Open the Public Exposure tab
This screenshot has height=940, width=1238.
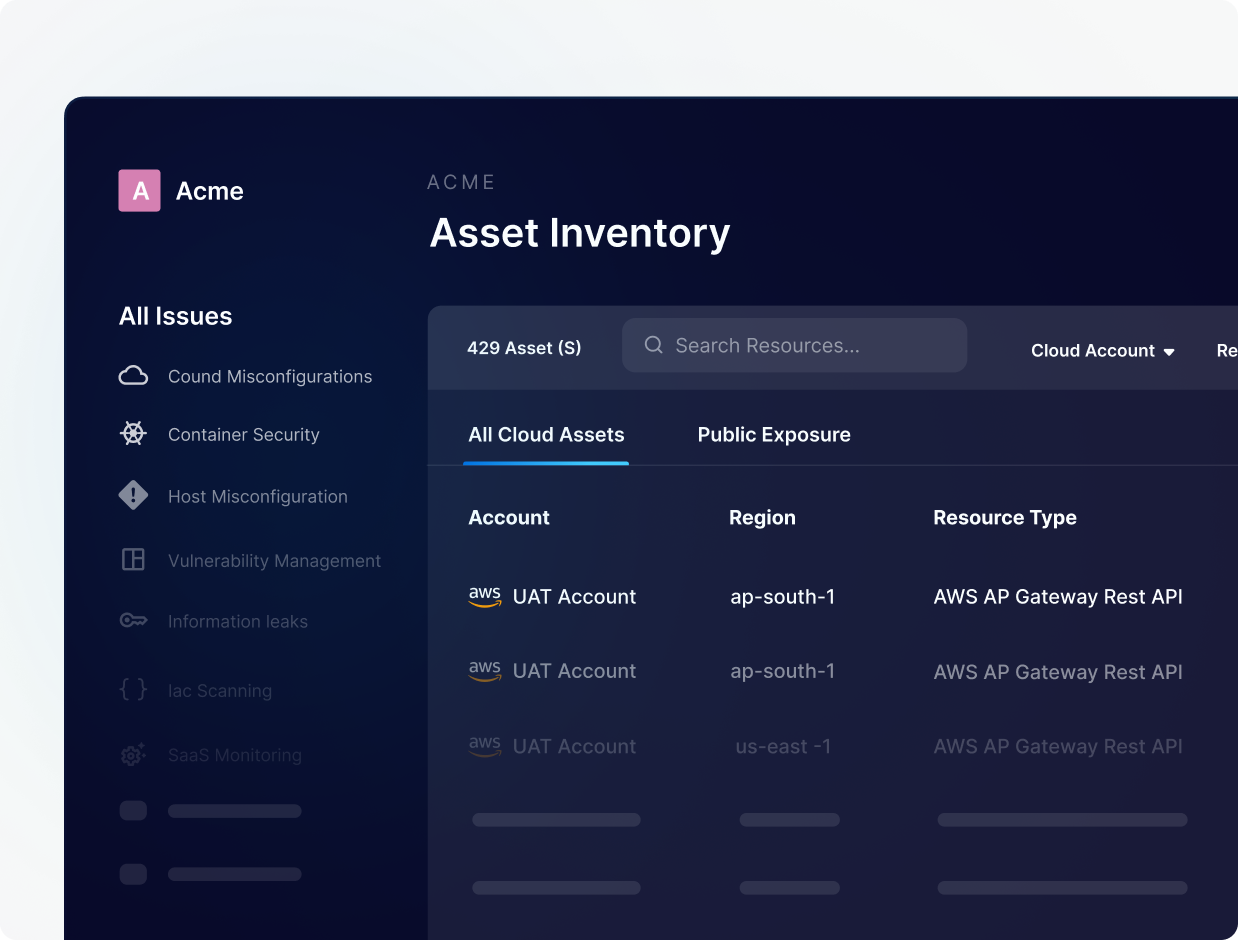pos(773,435)
